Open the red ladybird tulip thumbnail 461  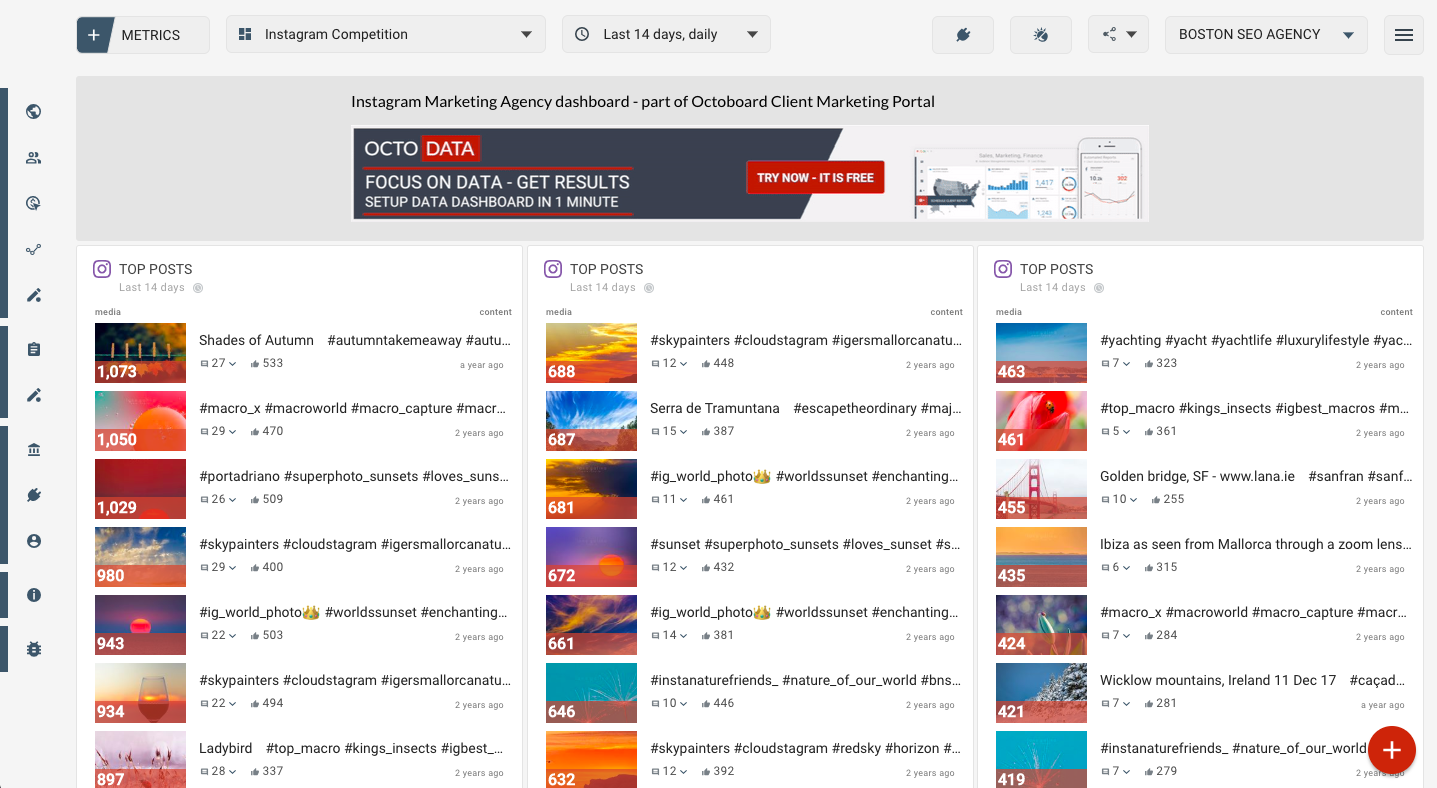click(1041, 420)
